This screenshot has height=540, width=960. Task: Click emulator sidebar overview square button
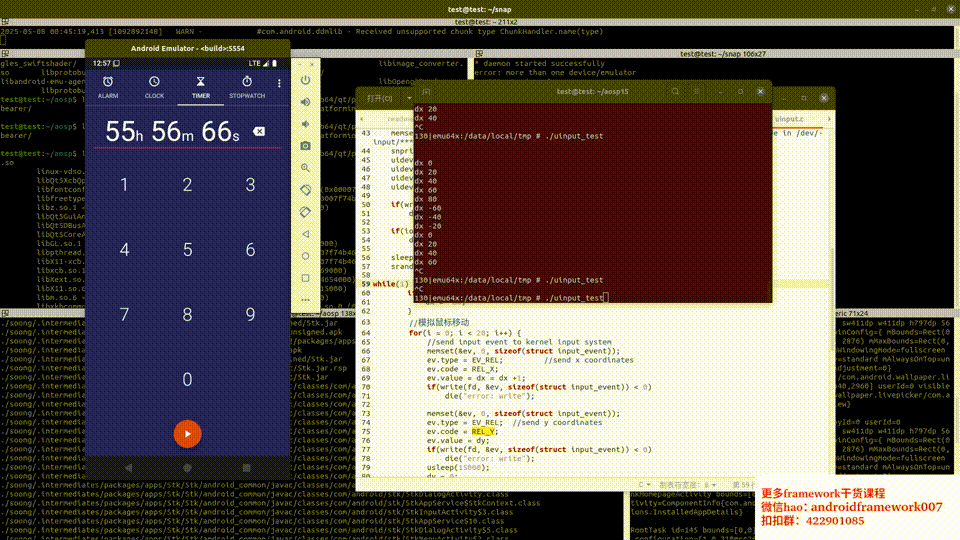[306, 278]
